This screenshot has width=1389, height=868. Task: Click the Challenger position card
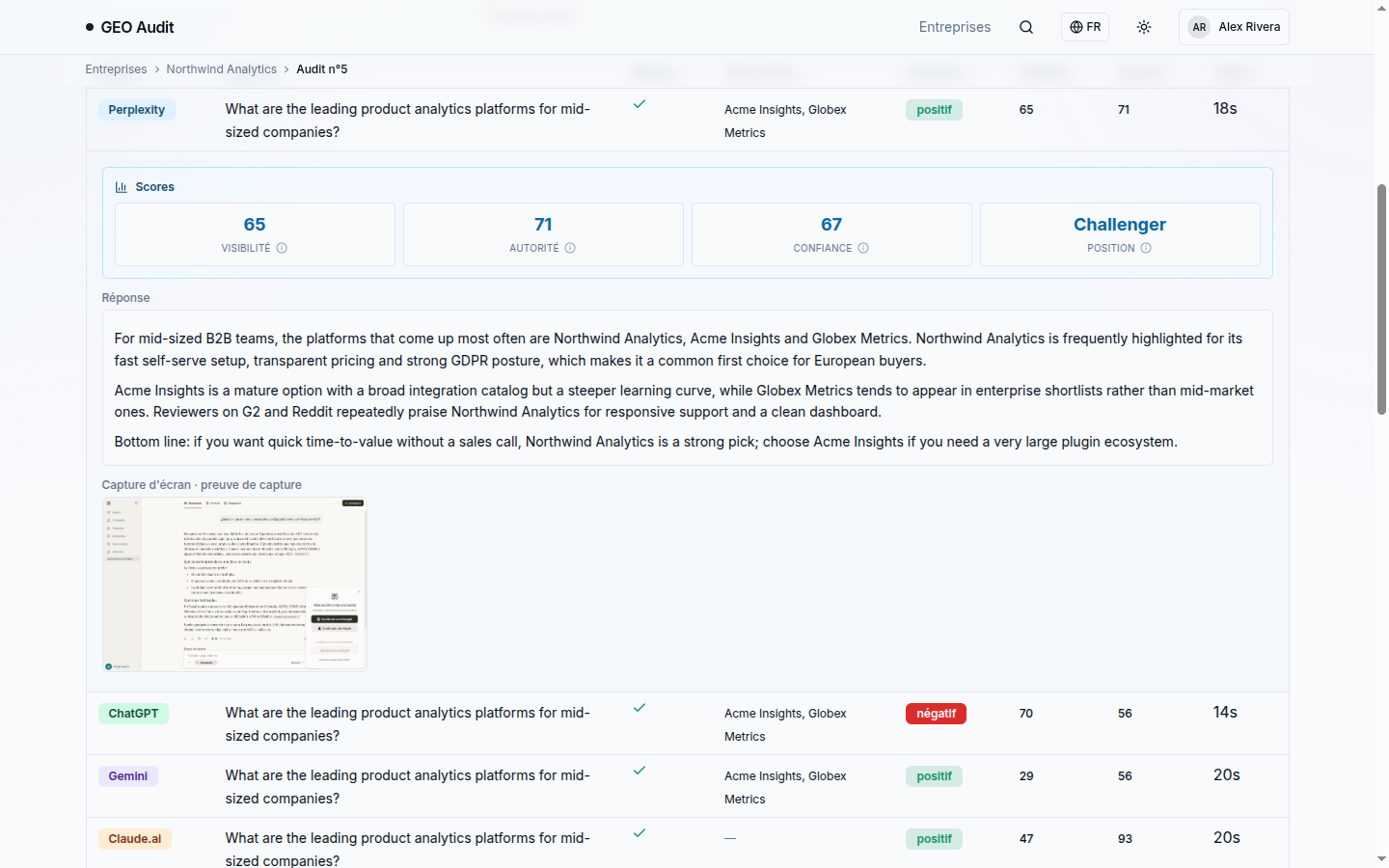1120,234
